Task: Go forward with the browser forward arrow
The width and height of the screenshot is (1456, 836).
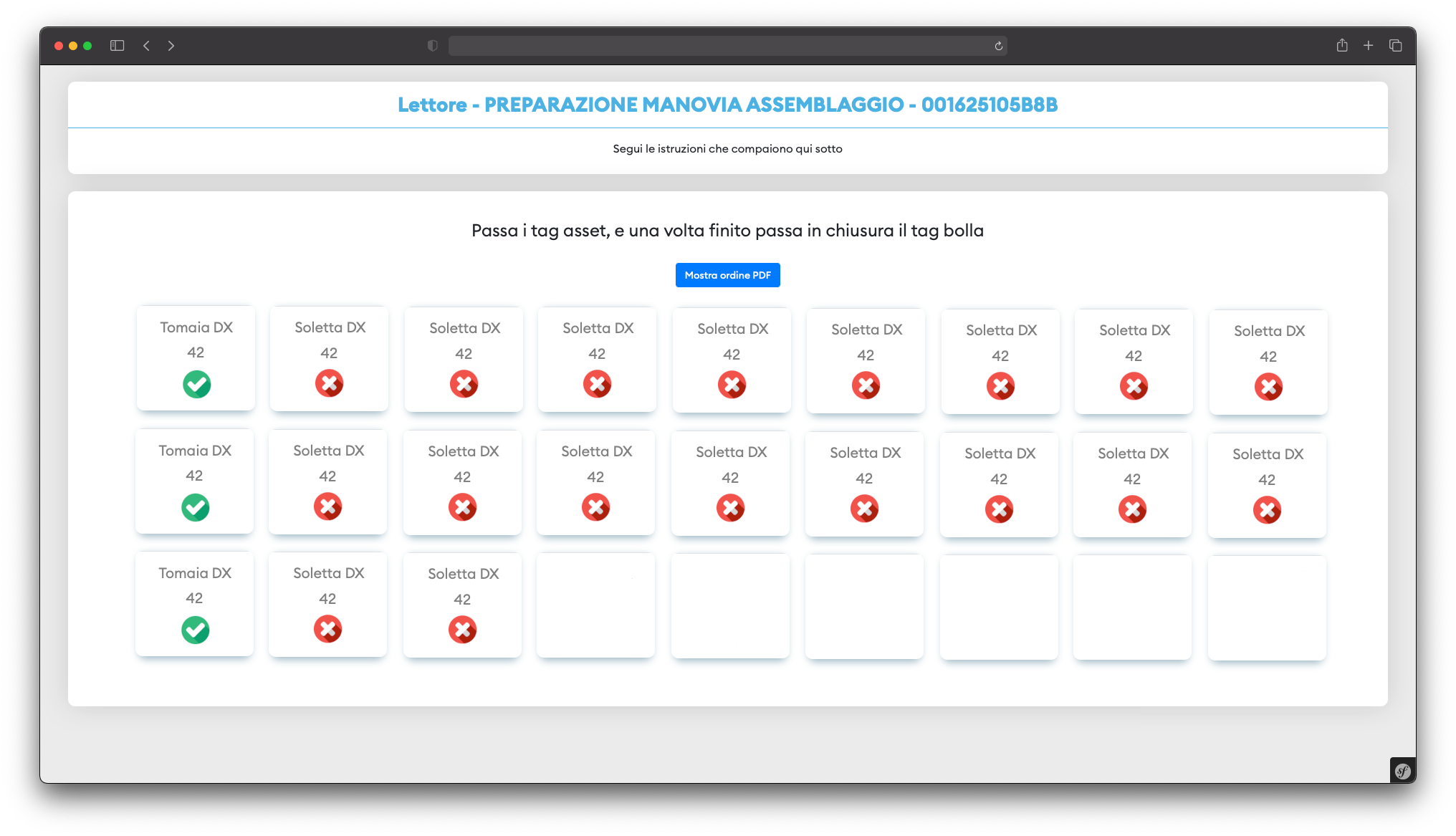Action: pos(171,46)
